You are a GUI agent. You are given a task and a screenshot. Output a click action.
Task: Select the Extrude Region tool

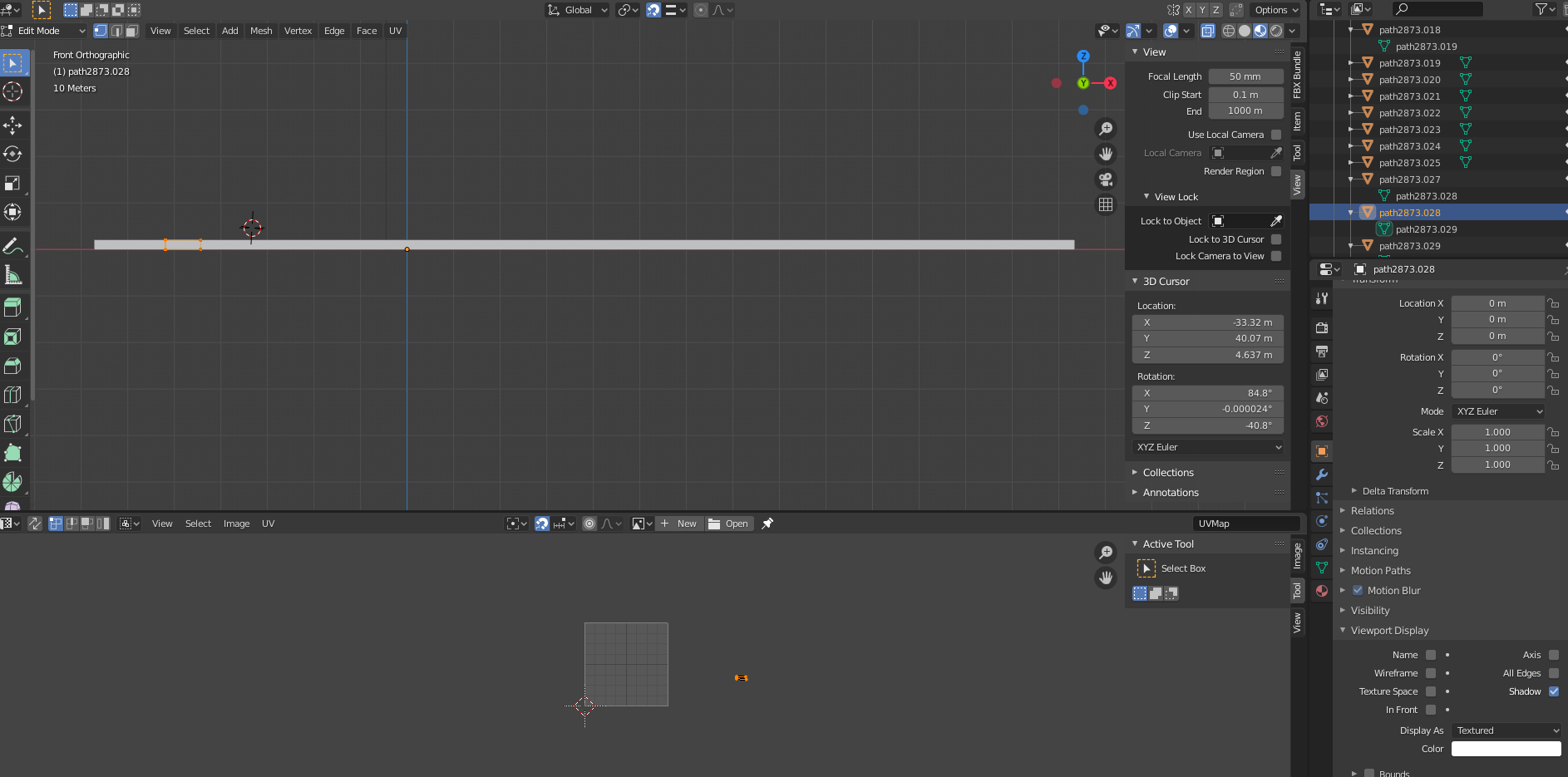tap(12, 308)
